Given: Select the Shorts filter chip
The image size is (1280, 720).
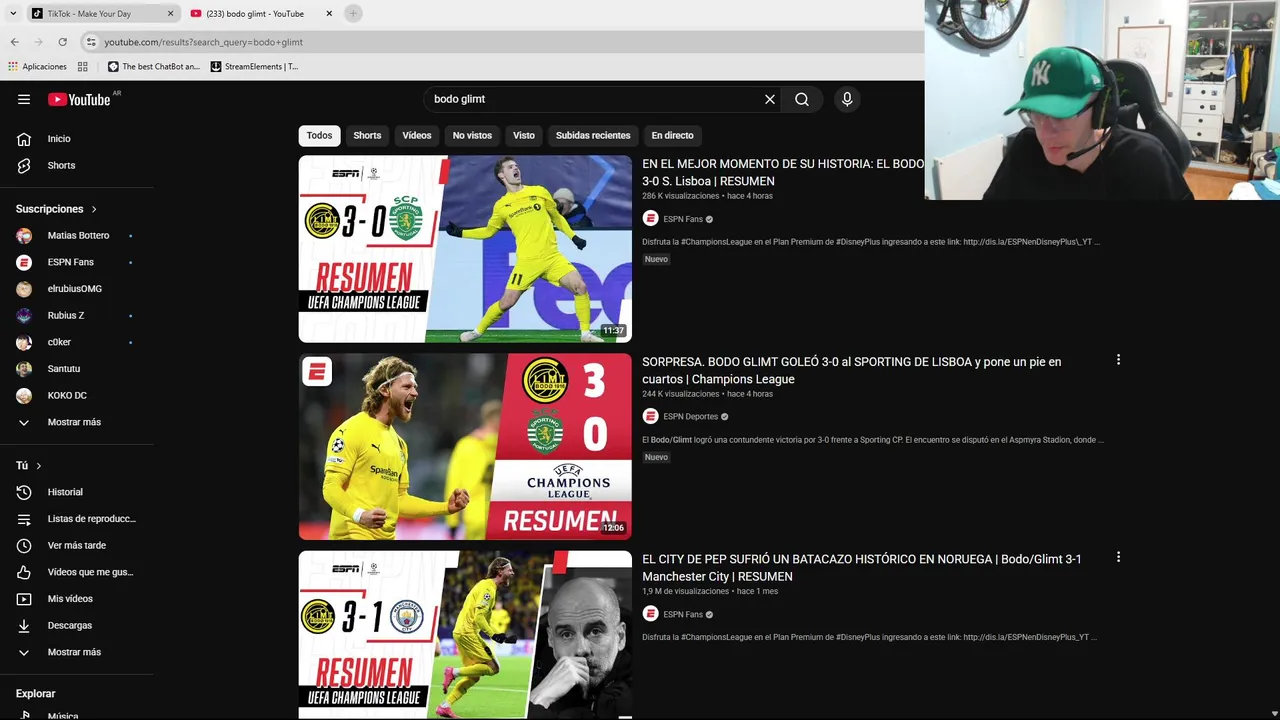Looking at the screenshot, I should 367,135.
